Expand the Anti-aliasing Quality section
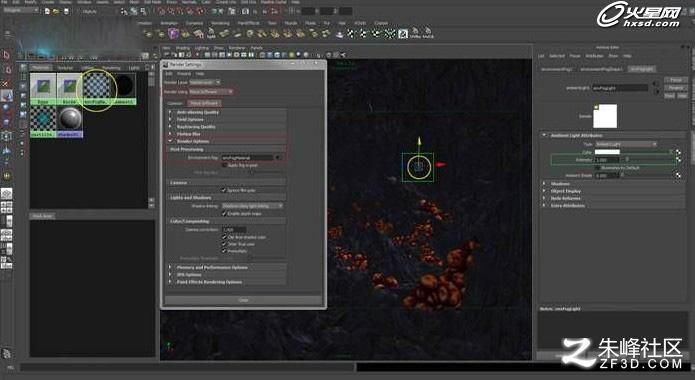Screen dimensions: 695x380 (x=227, y=112)
